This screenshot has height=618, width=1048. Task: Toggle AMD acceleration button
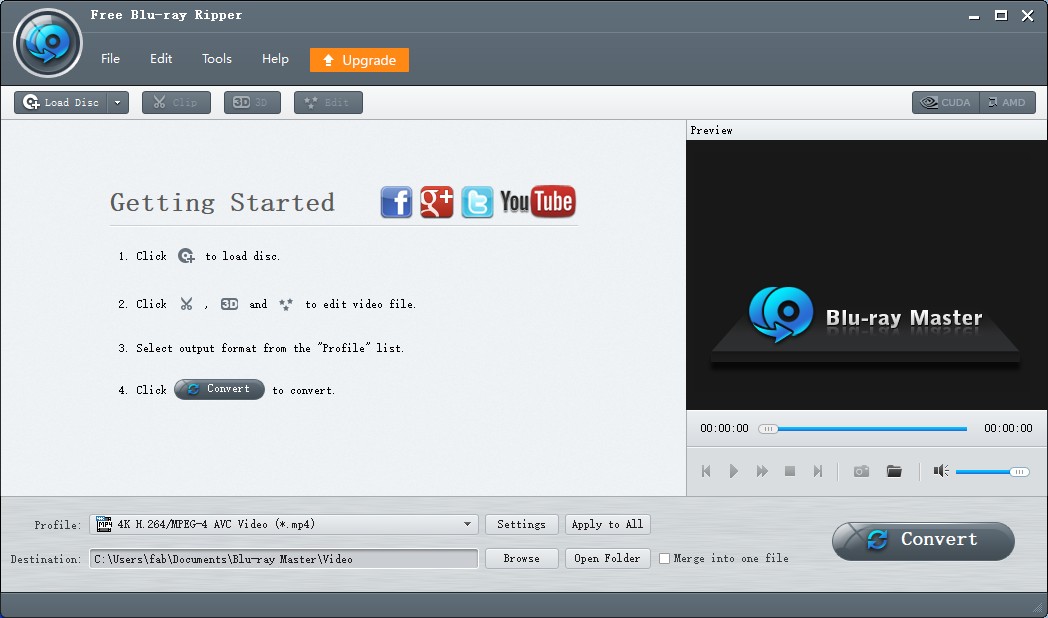[x=1007, y=102]
